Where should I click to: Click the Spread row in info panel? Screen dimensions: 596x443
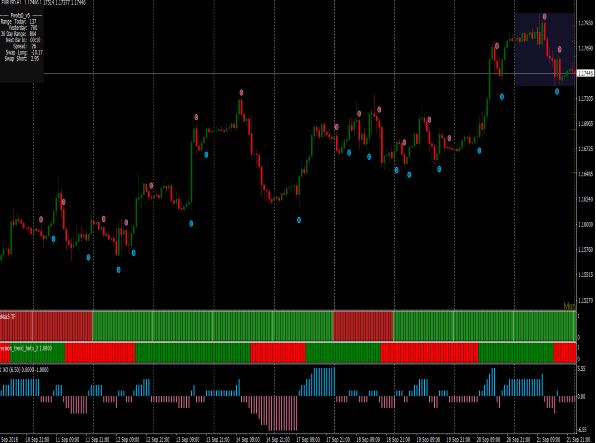tap(24, 46)
